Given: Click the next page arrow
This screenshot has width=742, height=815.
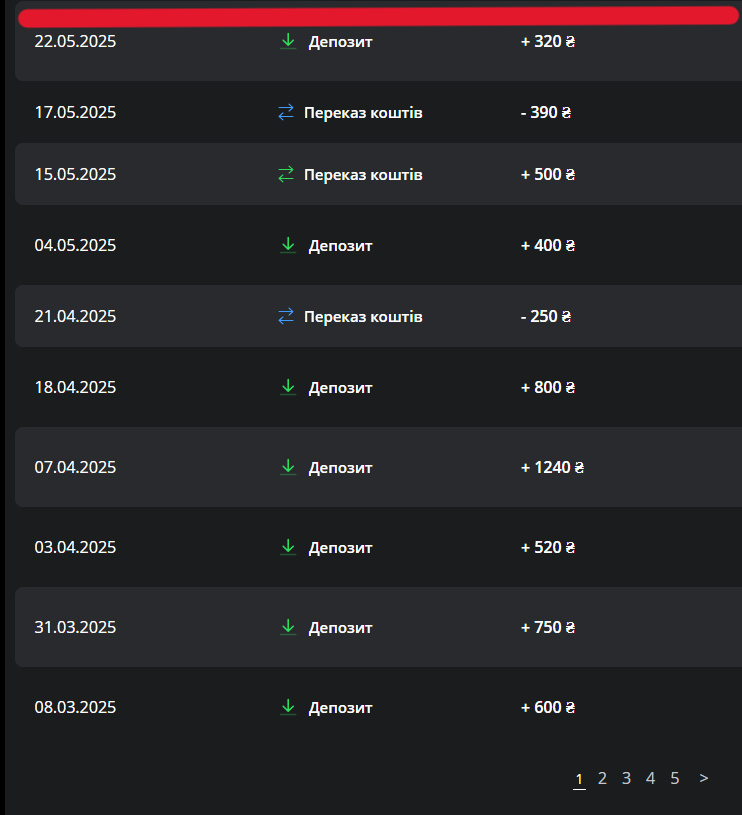Looking at the screenshot, I should [704, 778].
